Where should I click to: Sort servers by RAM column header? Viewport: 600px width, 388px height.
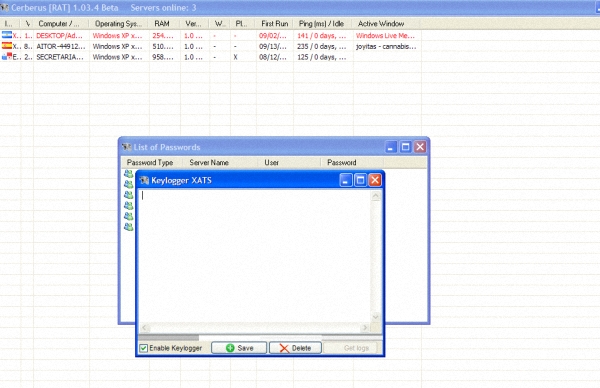point(164,24)
